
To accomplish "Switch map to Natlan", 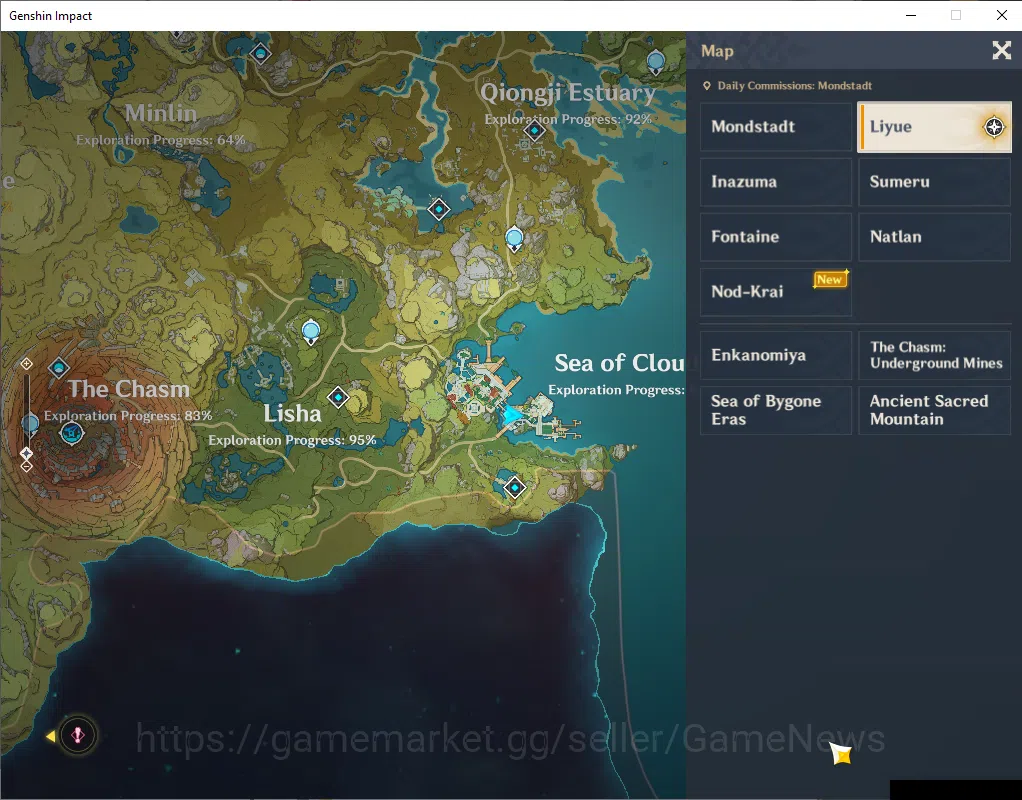I will click(934, 237).
